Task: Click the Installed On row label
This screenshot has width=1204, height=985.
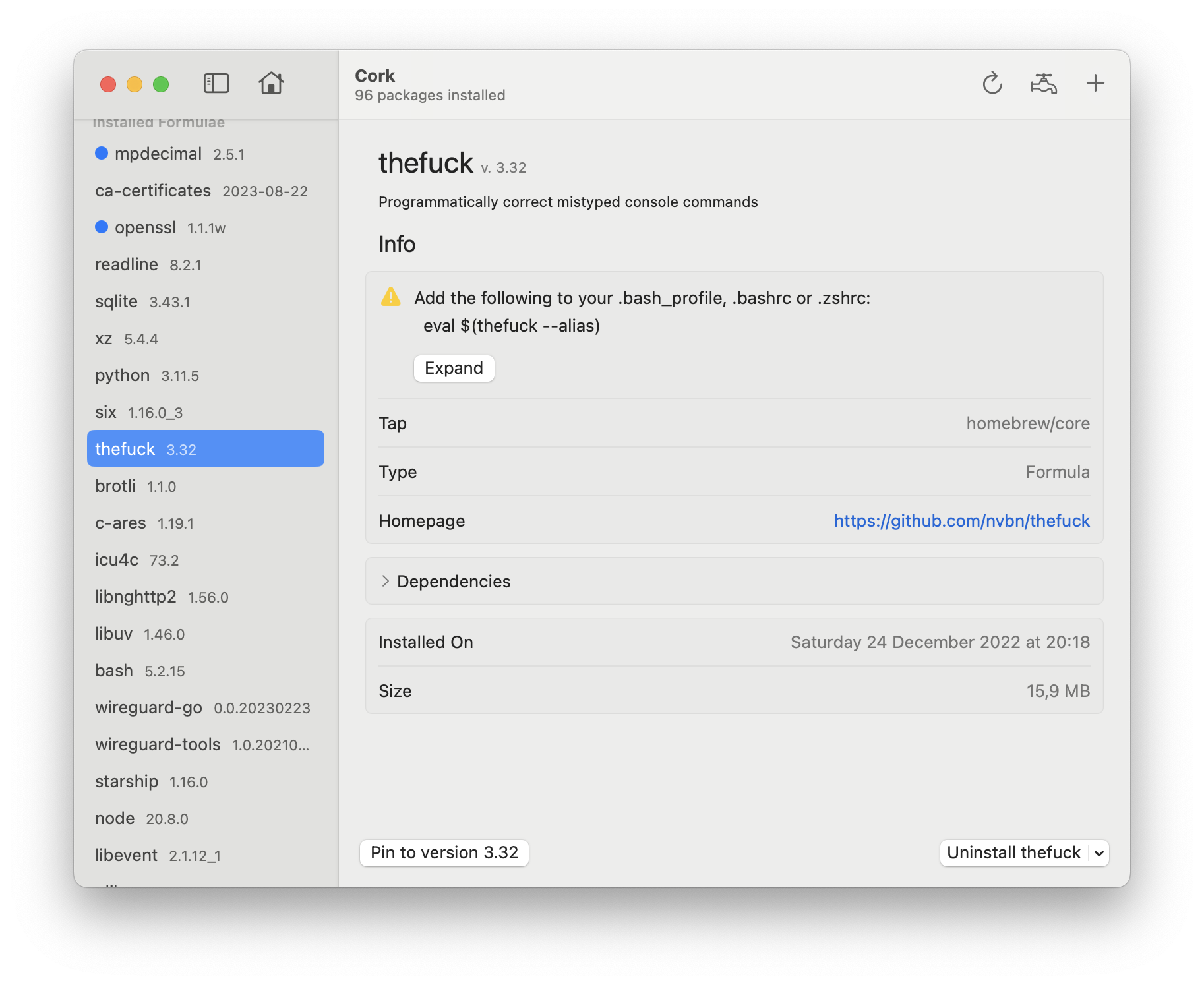Action: point(426,642)
